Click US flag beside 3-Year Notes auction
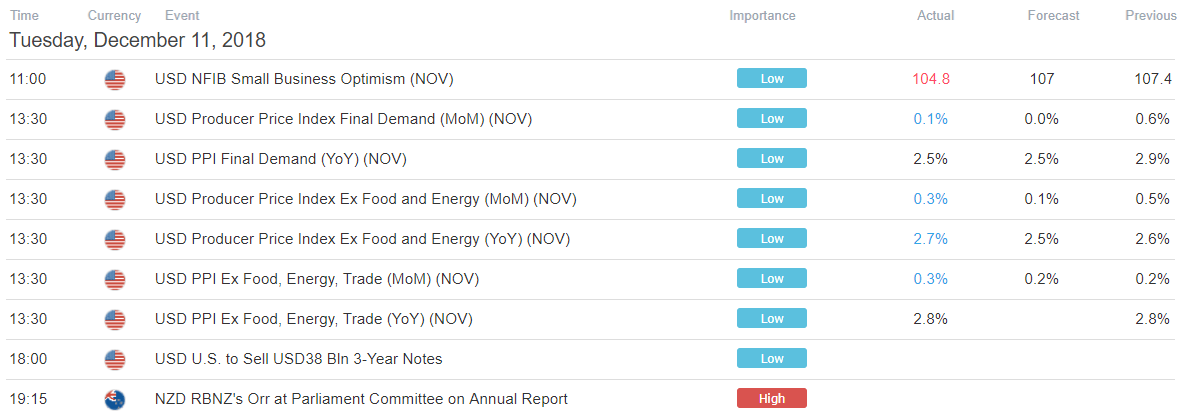The width and height of the screenshot is (1188, 416). tap(114, 359)
